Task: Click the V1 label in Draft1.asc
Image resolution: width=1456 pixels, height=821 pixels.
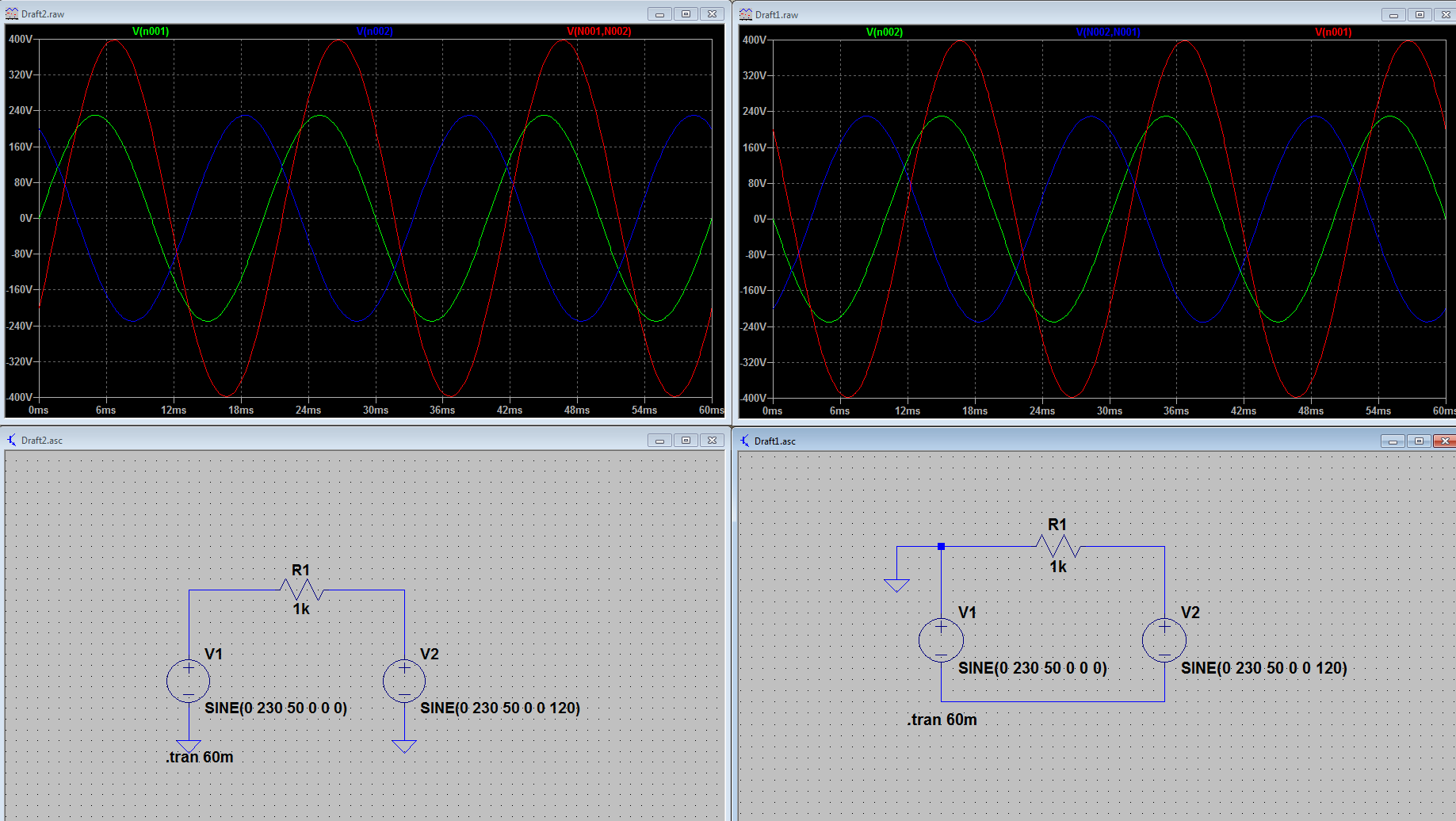Action: coord(967,613)
